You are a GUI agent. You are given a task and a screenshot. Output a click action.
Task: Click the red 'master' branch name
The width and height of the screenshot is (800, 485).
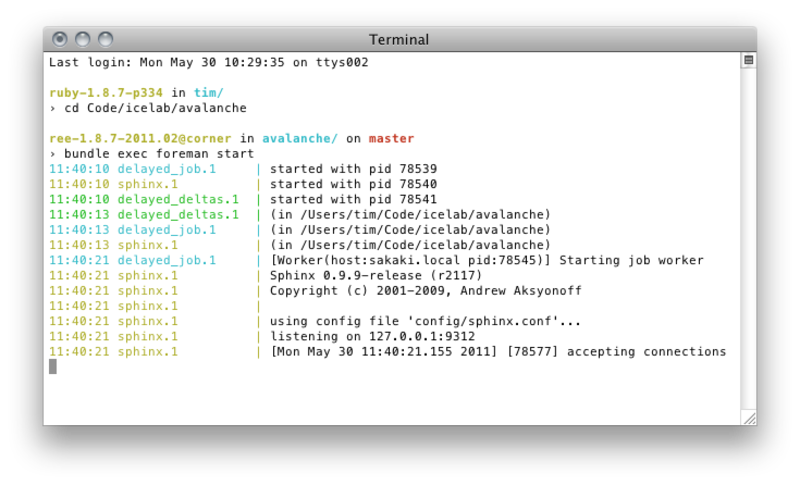pyautogui.click(x=391, y=138)
